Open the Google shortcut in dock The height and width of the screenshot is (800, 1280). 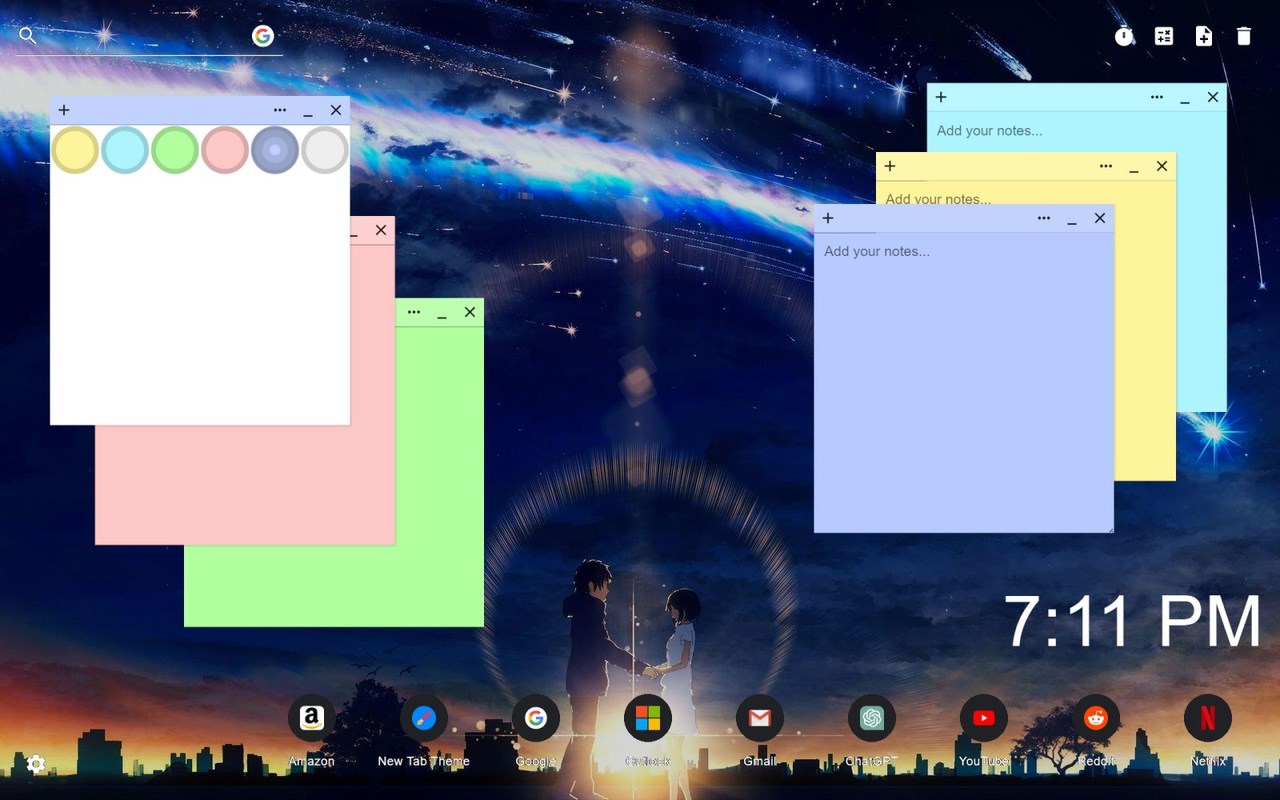[536, 718]
